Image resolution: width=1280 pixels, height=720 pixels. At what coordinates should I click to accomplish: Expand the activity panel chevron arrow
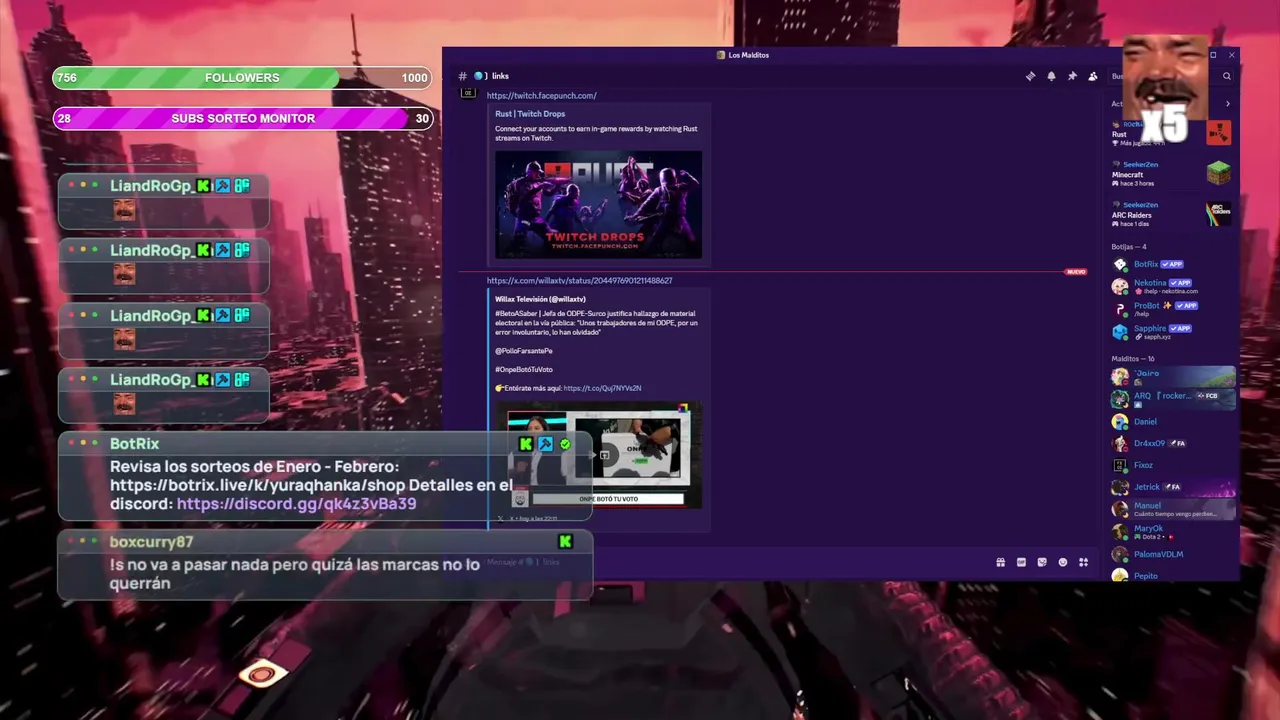[x=1227, y=104]
